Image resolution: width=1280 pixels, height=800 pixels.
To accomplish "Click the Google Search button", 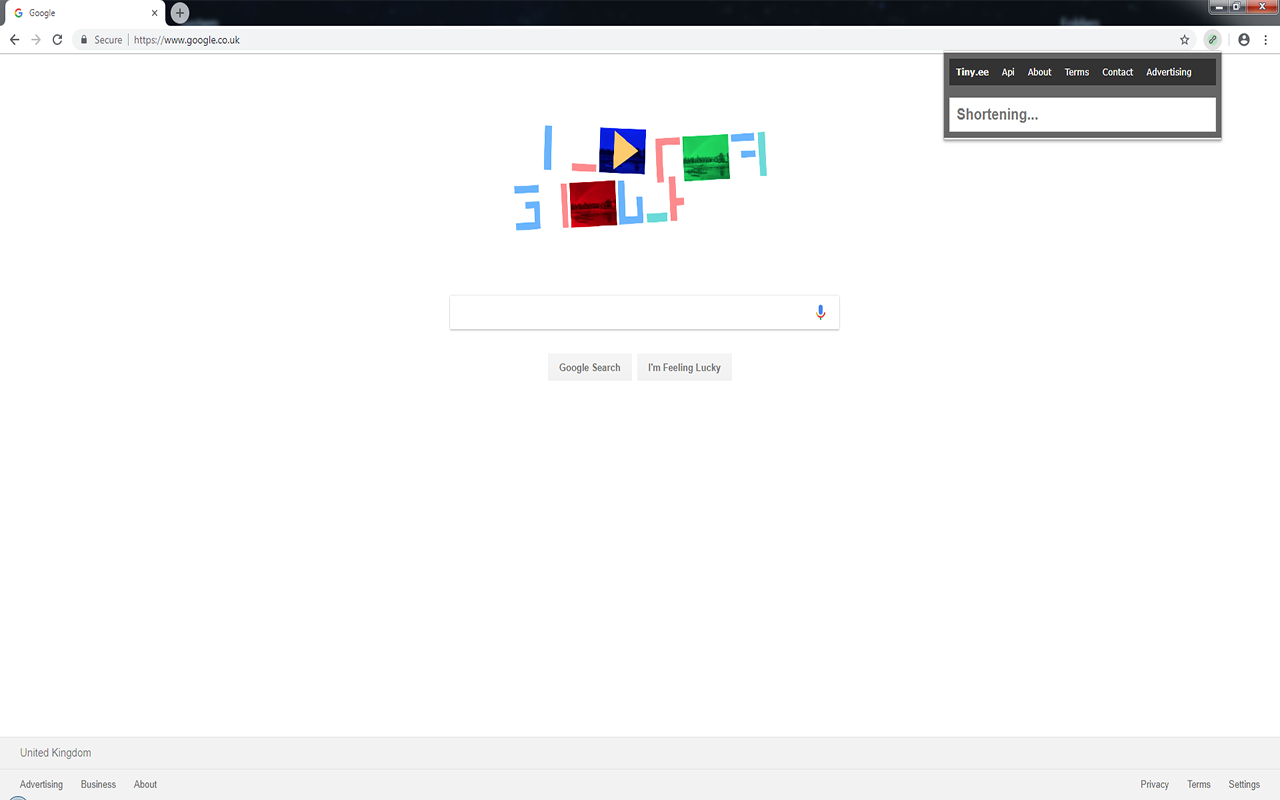I will pyautogui.click(x=590, y=368).
